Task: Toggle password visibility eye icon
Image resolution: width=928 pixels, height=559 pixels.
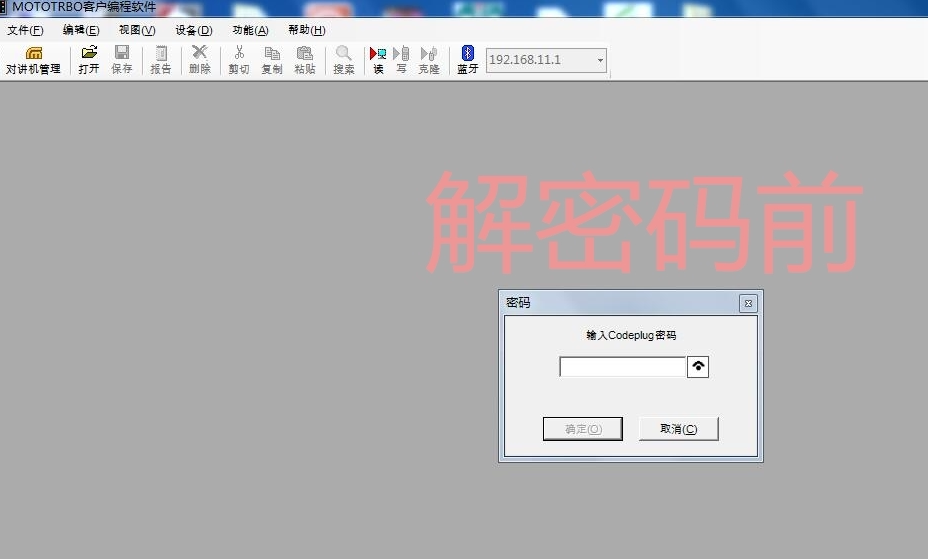Action: 698,367
